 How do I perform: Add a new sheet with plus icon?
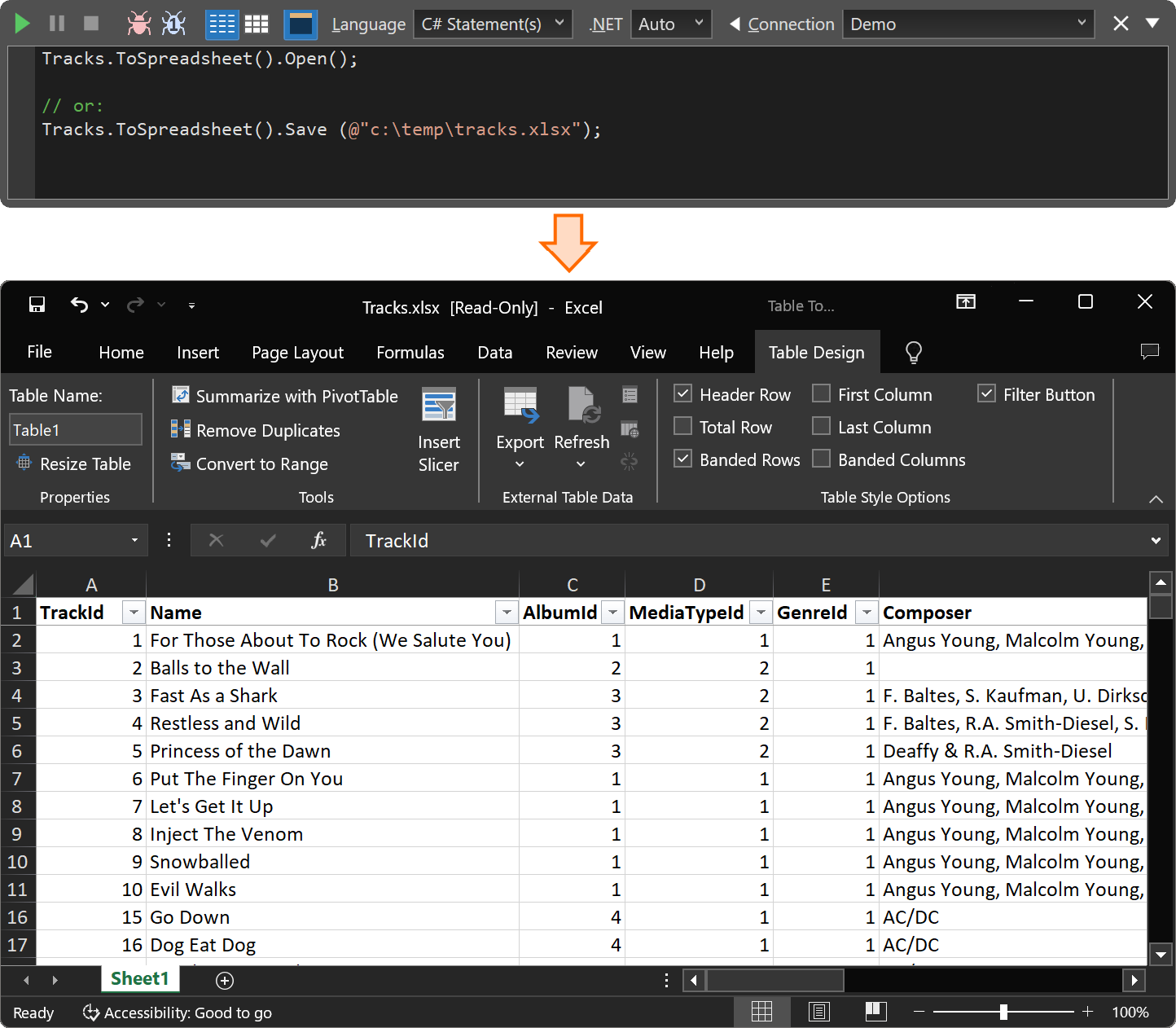pos(225,980)
